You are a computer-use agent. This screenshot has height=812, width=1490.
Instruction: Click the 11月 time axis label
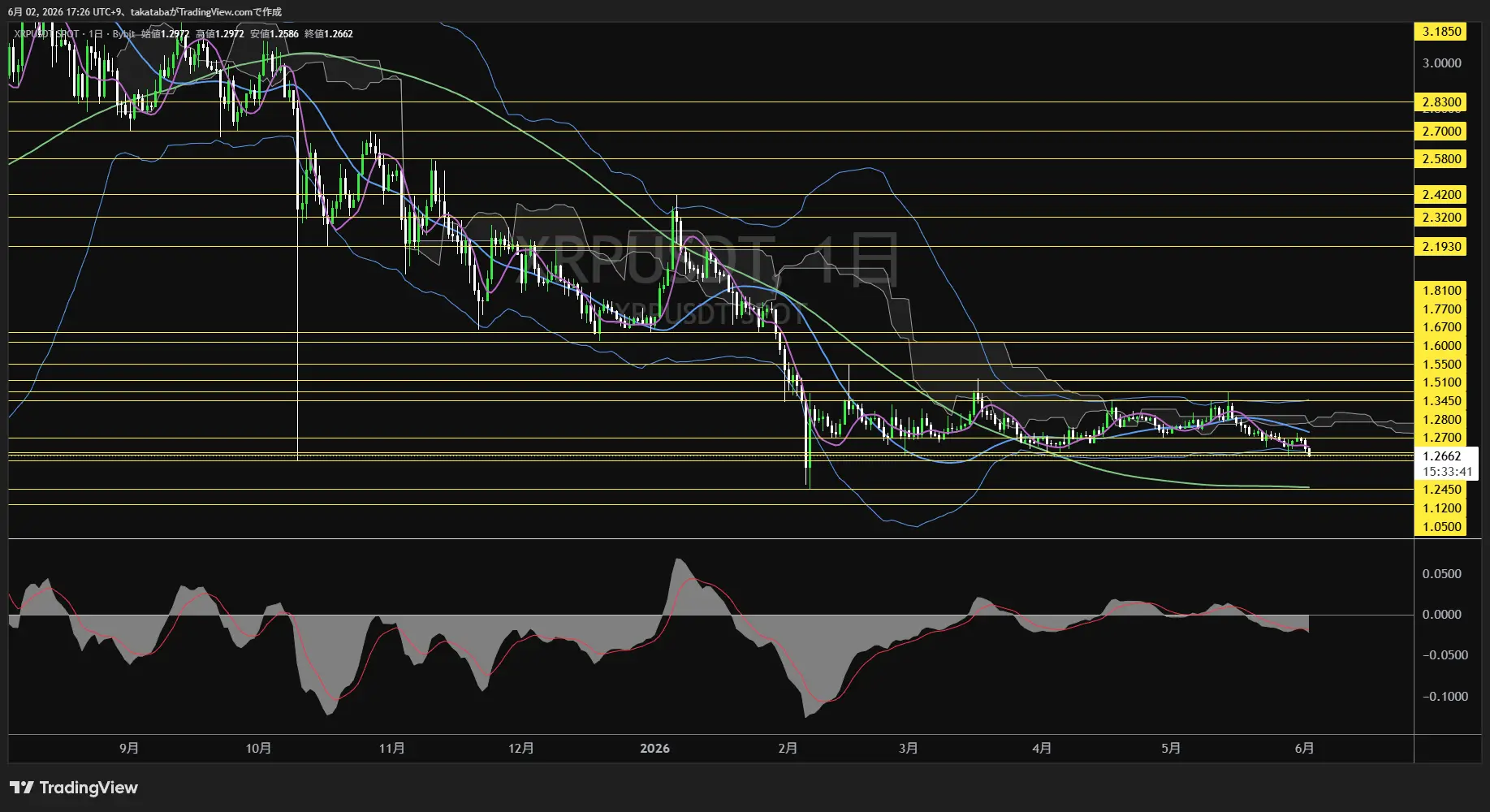pyautogui.click(x=391, y=749)
